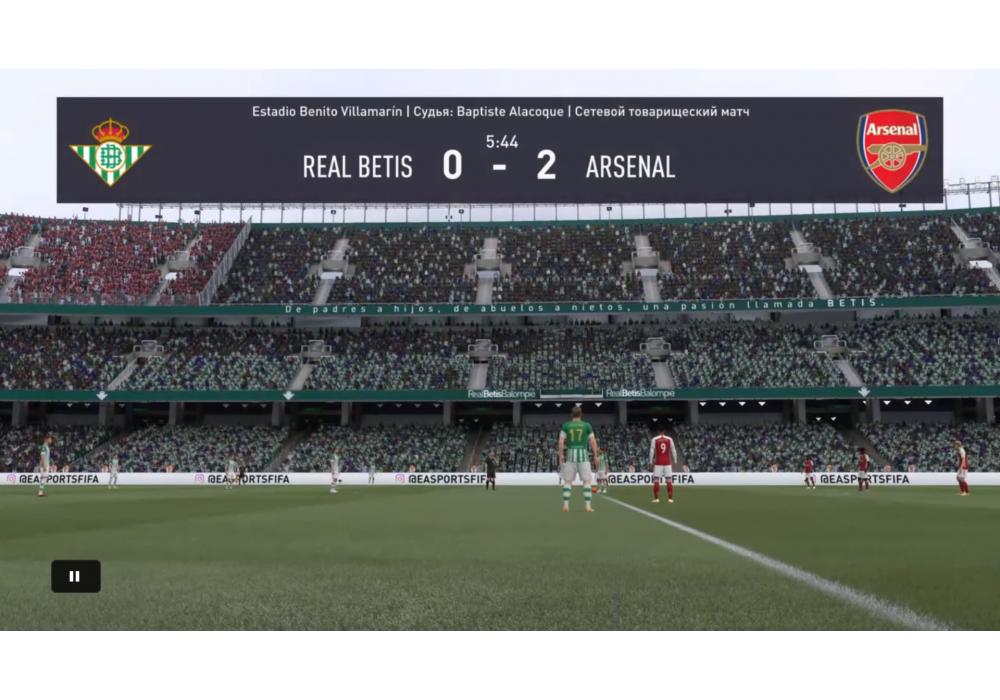Click the 5:44 match clock

pos(502,142)
